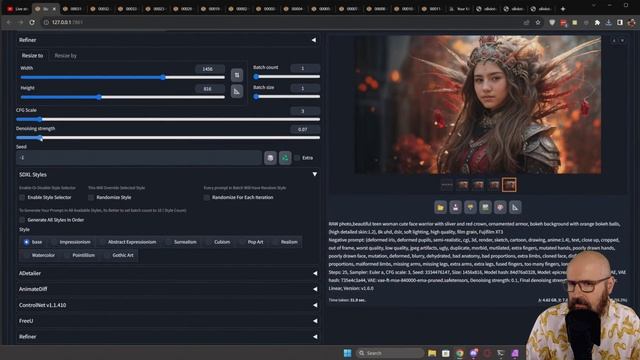
Task: Open Chrome from the taskbar
Action: click(x=460, y=353)
